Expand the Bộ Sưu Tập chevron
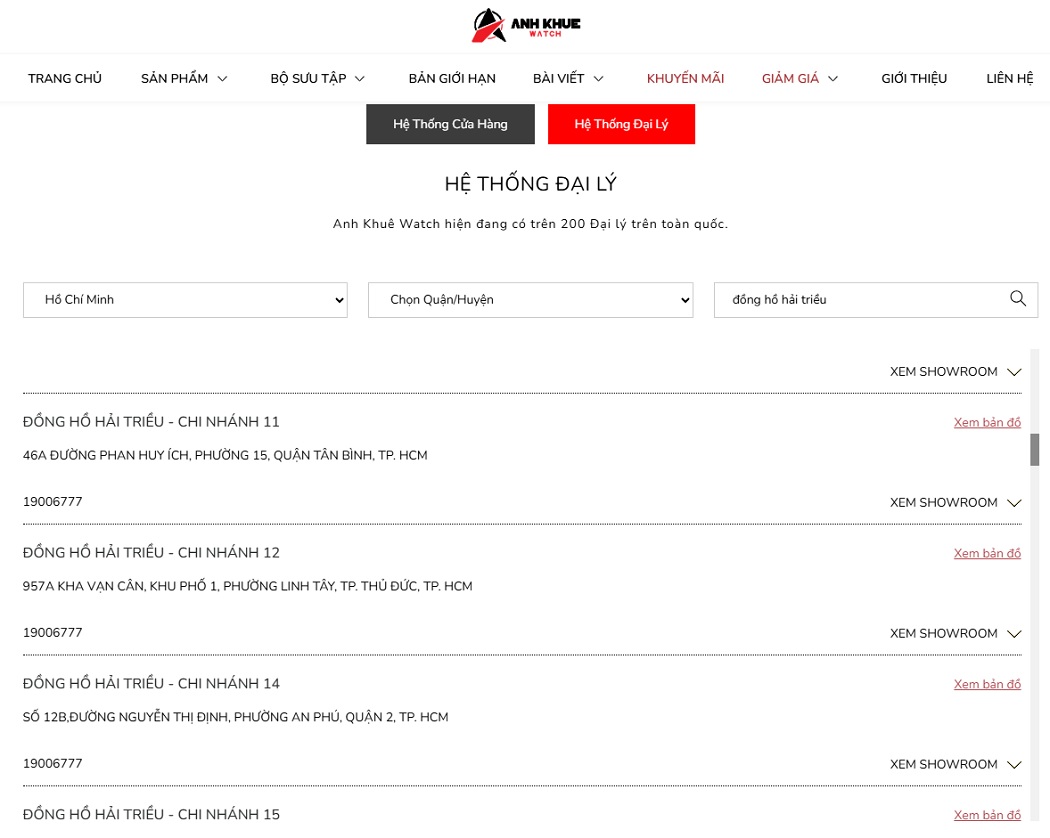Viewport: 1050px width, 838px height. pyautogui.click(x=360, y=79)
